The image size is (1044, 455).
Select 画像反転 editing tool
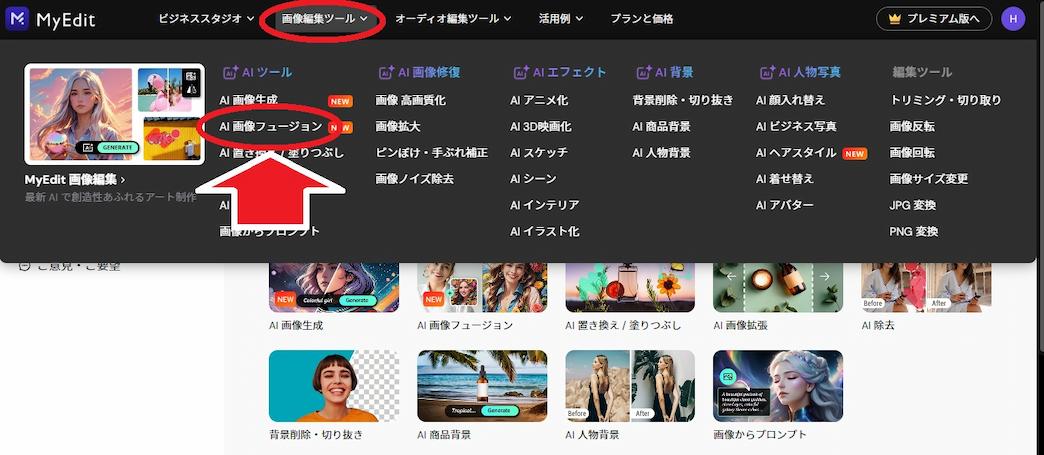click(x=912, y=126)
